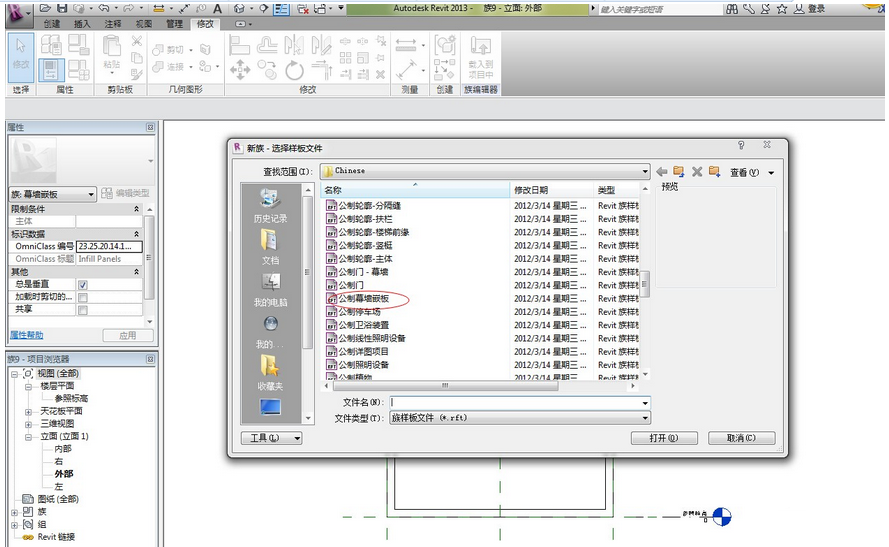
Task: Enable the 加载时剪切的 checkbox
Action: click(83, 297)
